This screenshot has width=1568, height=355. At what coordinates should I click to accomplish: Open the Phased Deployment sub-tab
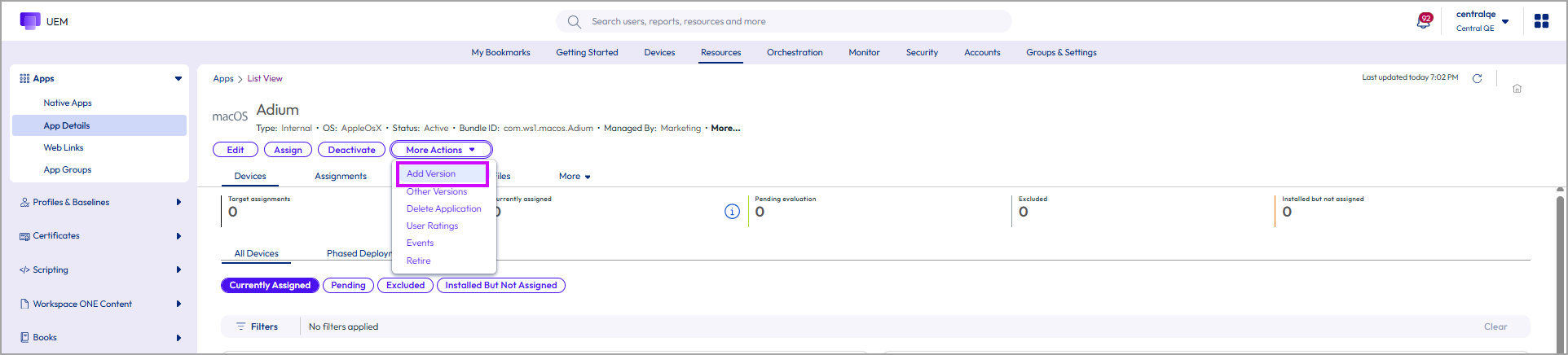coord(359,253)
